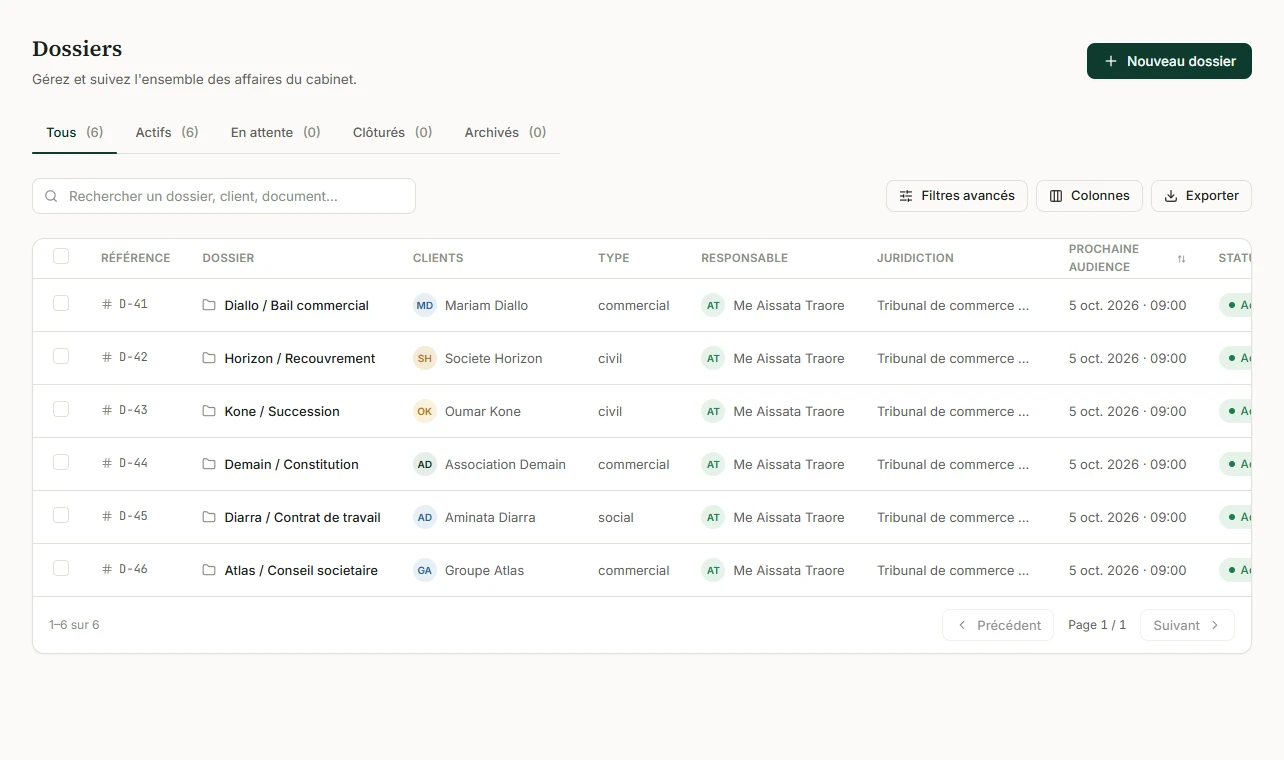Open dossier Atlas / Conseil societaire
The height and width of the screenshot is (760, 1284).
(301, 570)
